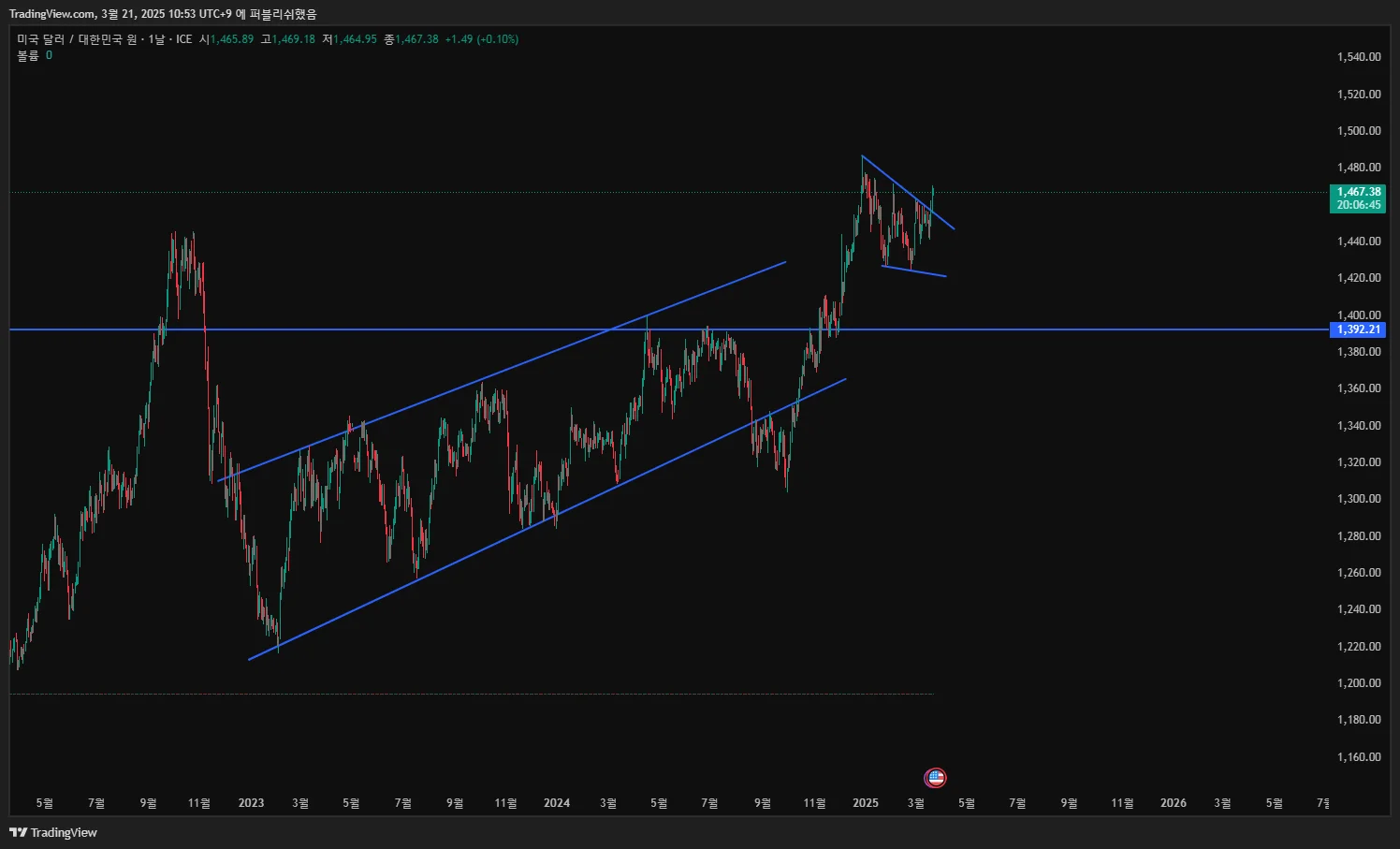Click the 1,480.00 price axis label
1400x849 pixels.
[x=1359, y=168]
